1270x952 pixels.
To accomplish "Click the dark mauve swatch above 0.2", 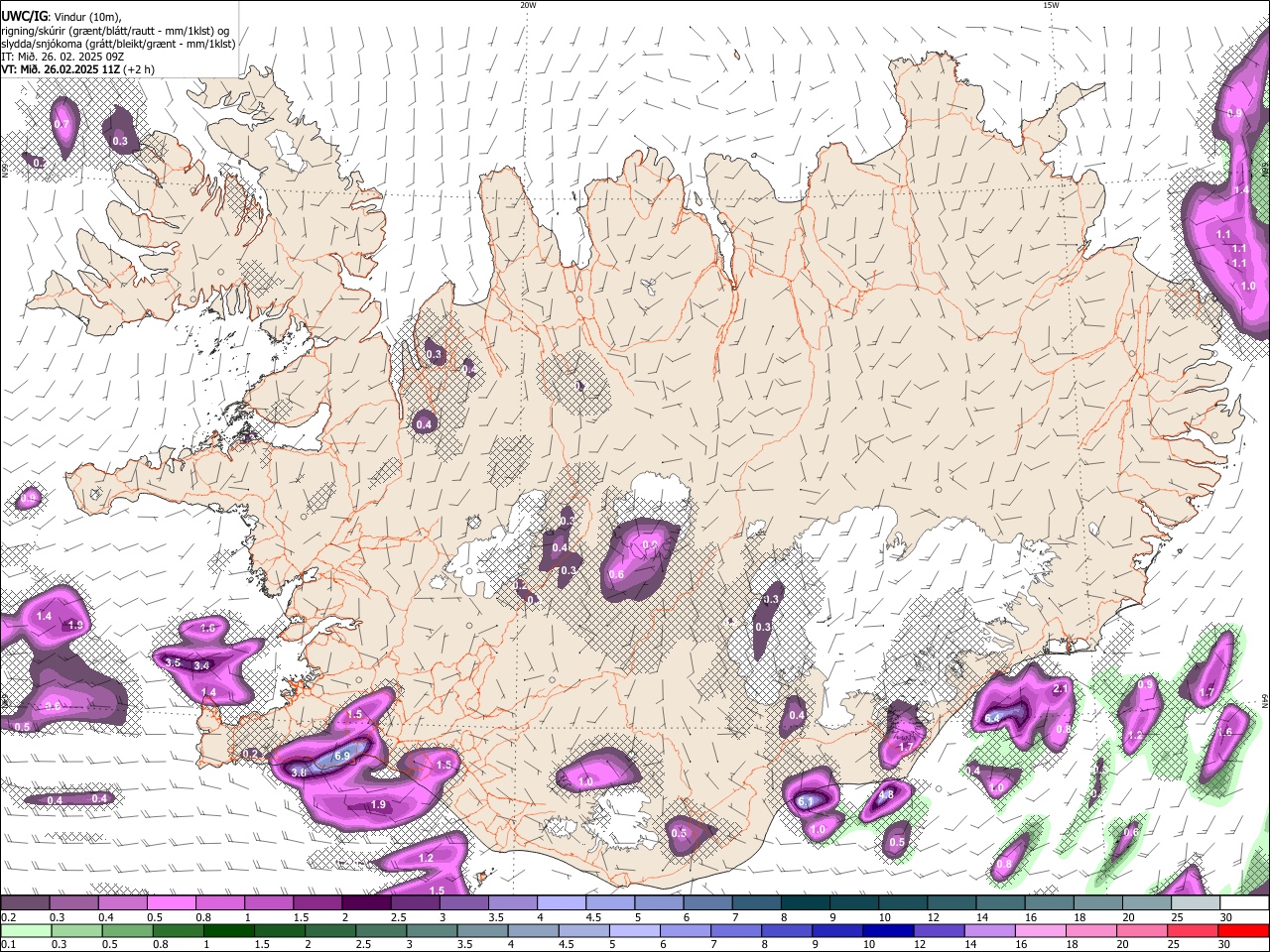I will [x=25, y=903].
